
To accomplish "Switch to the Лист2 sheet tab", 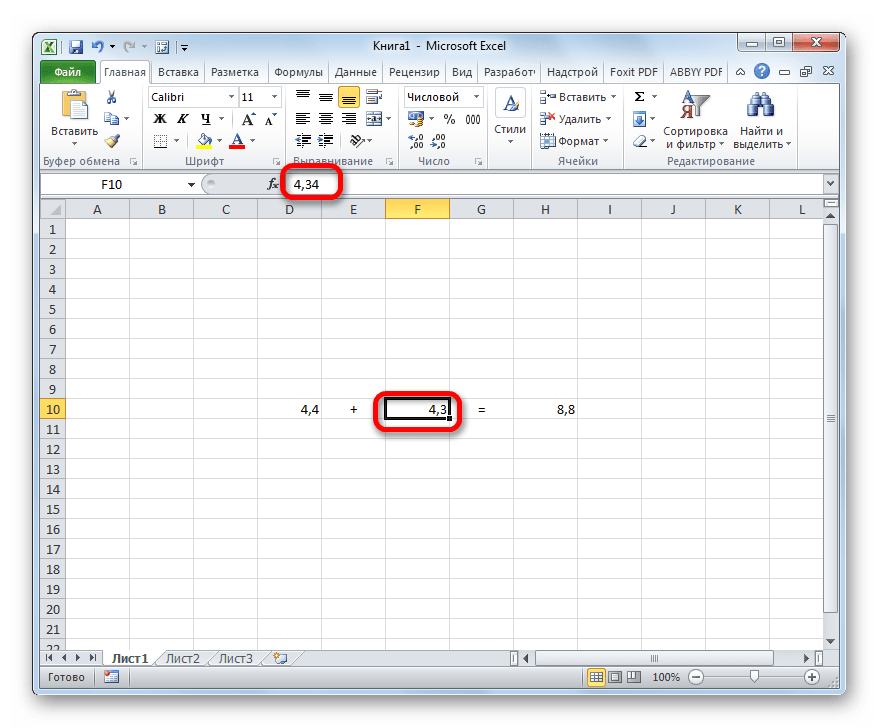I will point(183,658).
